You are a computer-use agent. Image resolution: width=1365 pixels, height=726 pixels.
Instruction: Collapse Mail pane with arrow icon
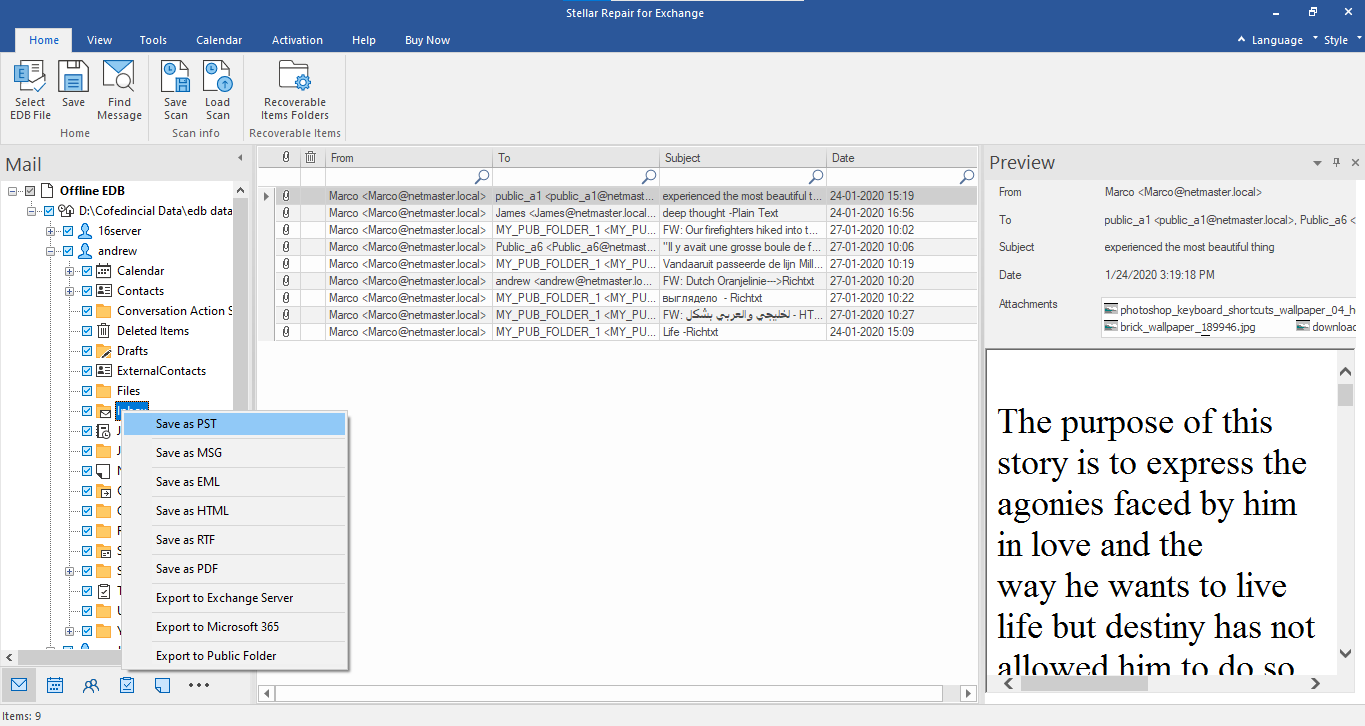click(x=240, y=158)
